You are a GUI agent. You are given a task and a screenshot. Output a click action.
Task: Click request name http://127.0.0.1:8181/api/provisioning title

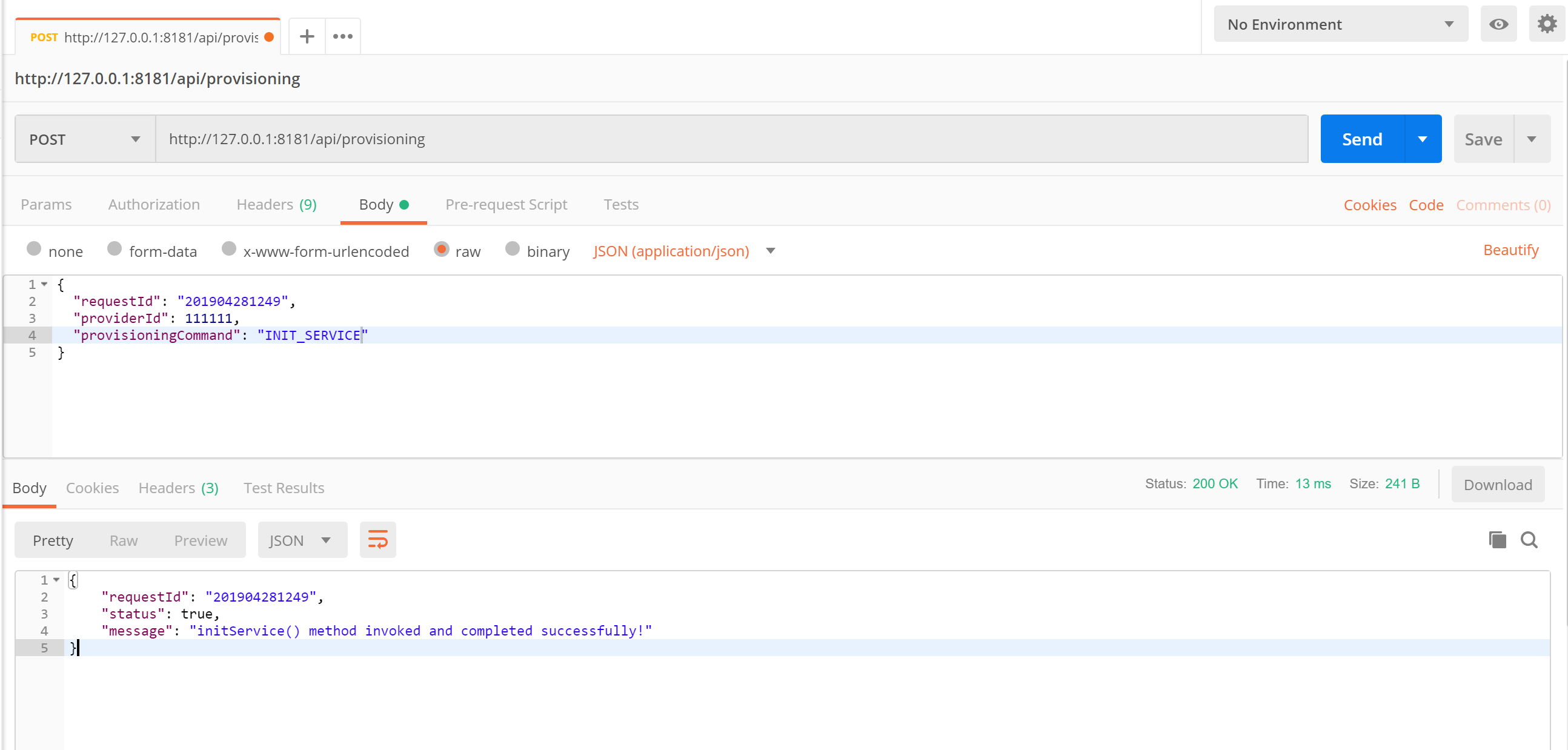(158, 79)
